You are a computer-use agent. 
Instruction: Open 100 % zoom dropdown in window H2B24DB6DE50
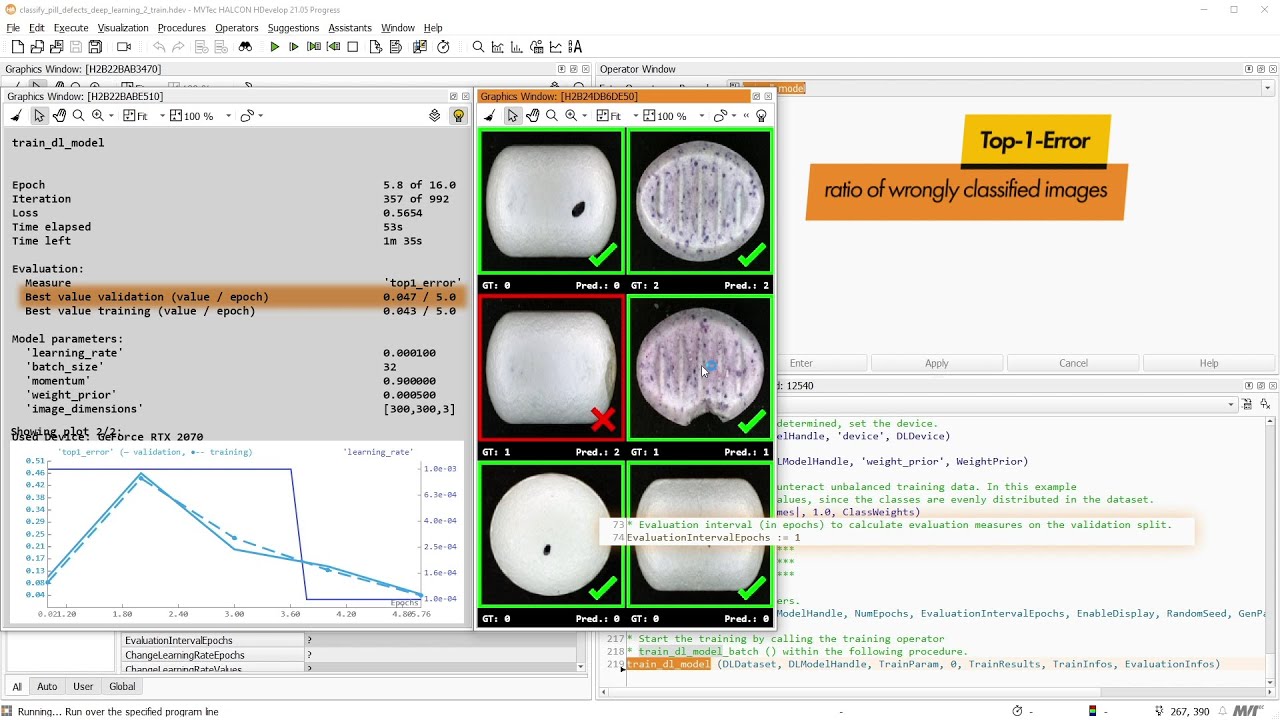click(701, 116)
